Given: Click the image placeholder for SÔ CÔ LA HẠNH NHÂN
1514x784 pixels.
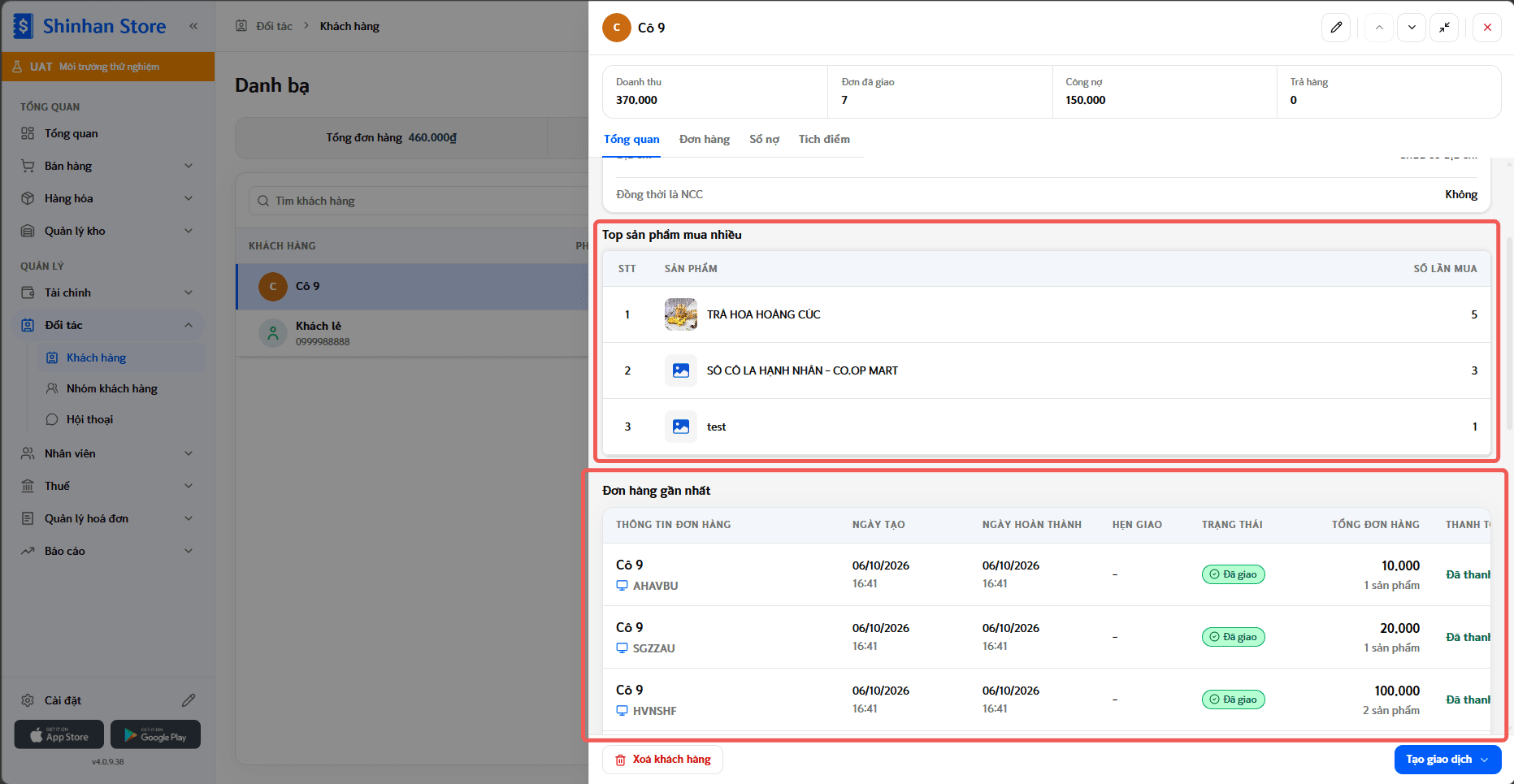Looking at the screenshot, I should [x=681, y=370].
